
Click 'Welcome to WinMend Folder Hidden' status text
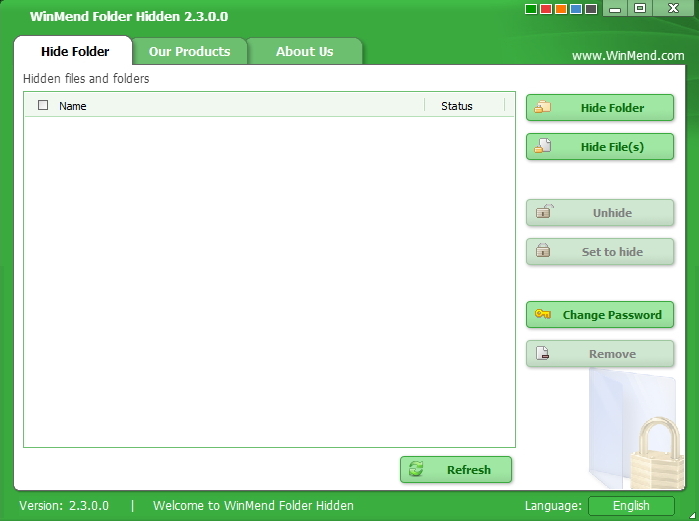pyautogui.click(x=253, y=505)
